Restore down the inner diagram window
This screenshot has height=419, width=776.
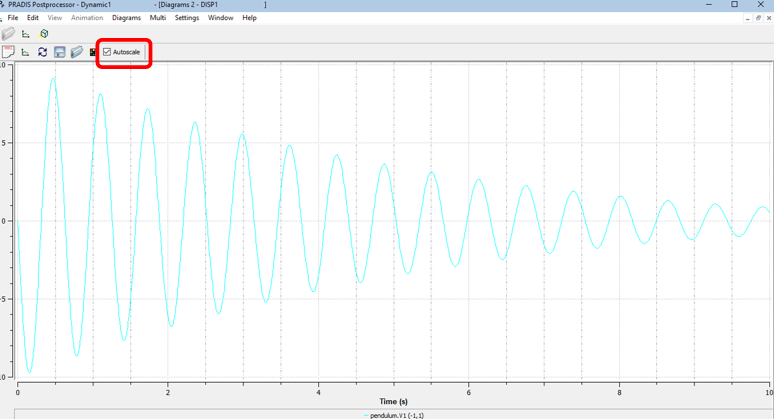click(x=758, y=18)
